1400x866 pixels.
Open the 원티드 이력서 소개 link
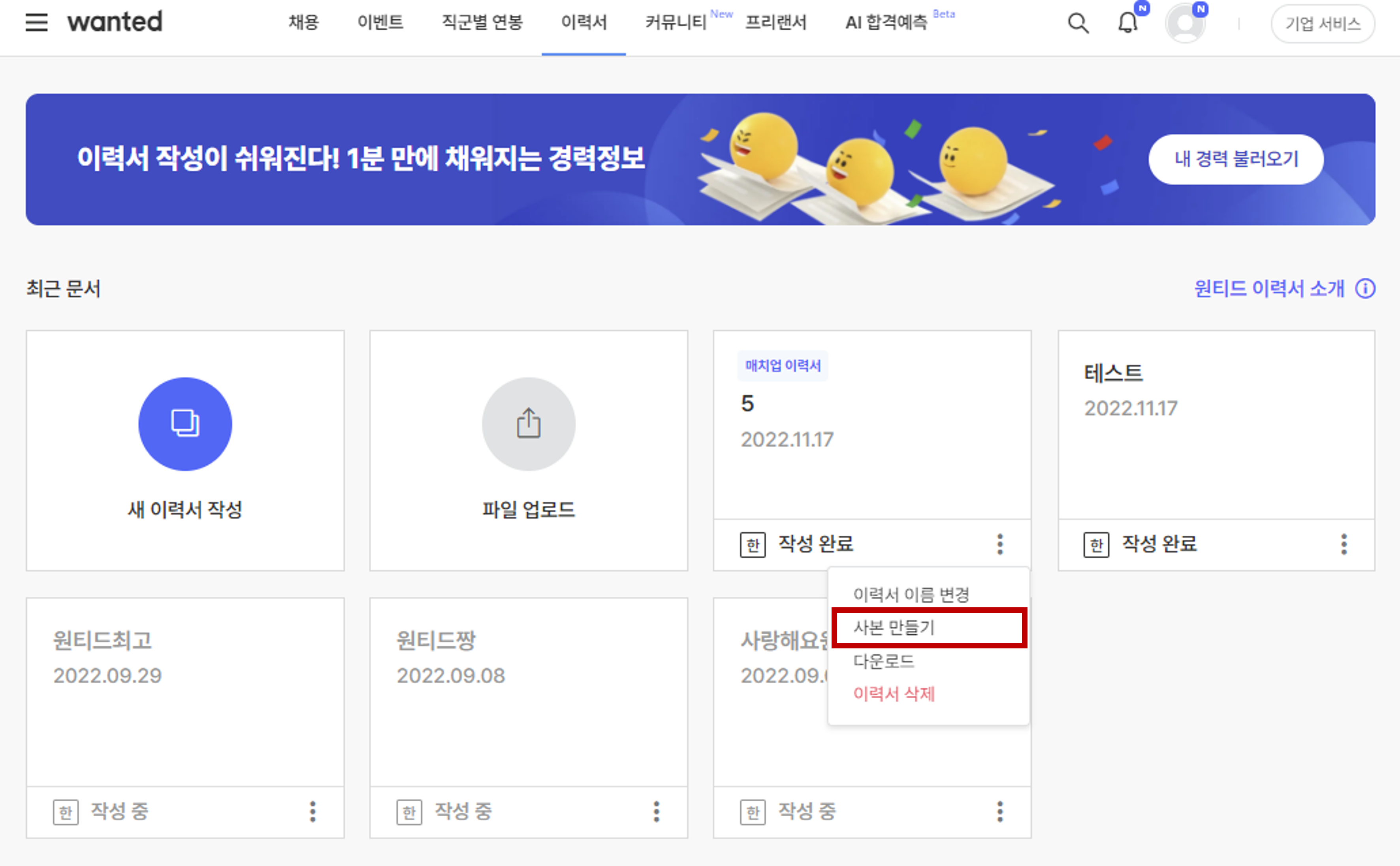click(1269, 289)
